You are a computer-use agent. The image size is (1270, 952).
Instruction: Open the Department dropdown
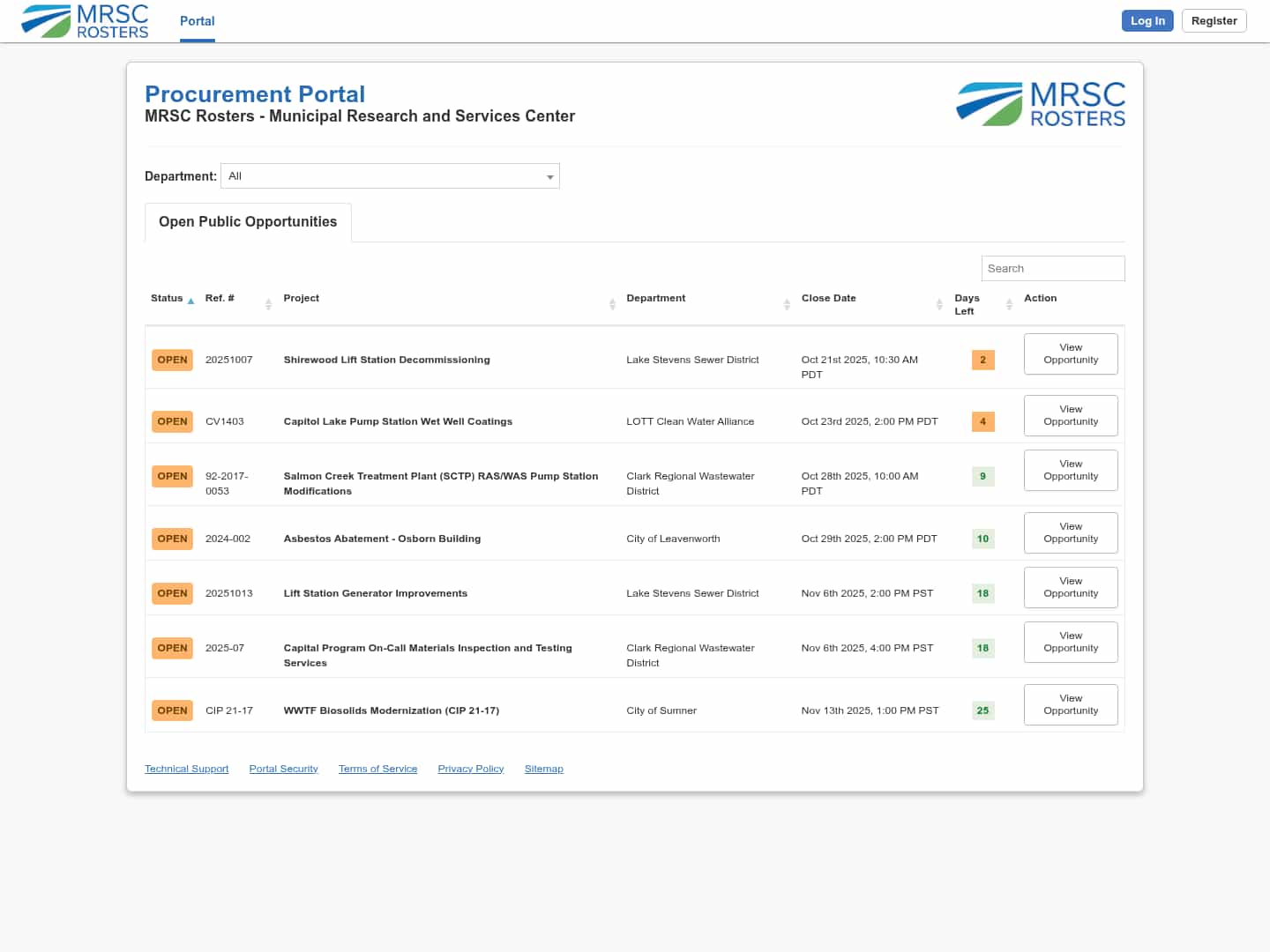click(390, 176)
